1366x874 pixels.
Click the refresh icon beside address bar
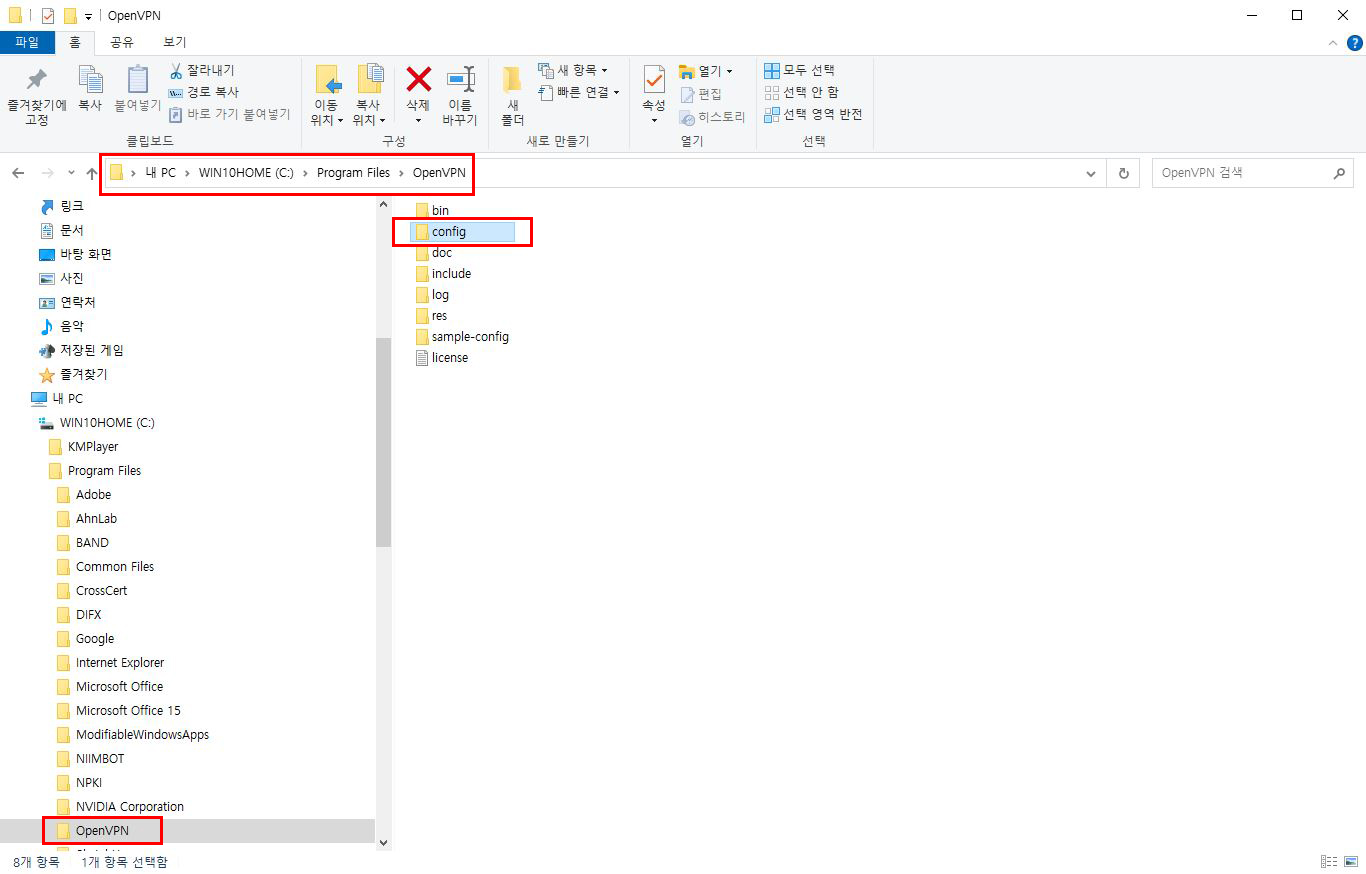[1123, 173]
